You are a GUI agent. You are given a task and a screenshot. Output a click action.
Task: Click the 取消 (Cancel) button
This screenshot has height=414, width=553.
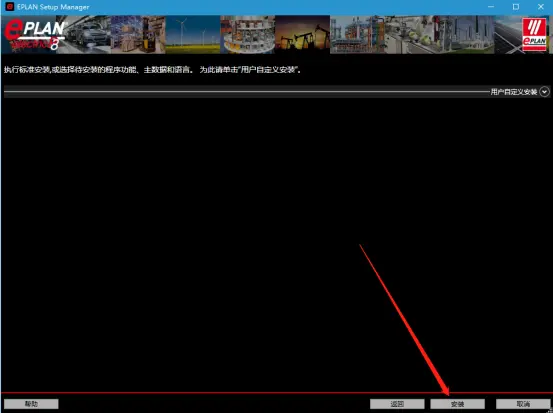[523, 404]
